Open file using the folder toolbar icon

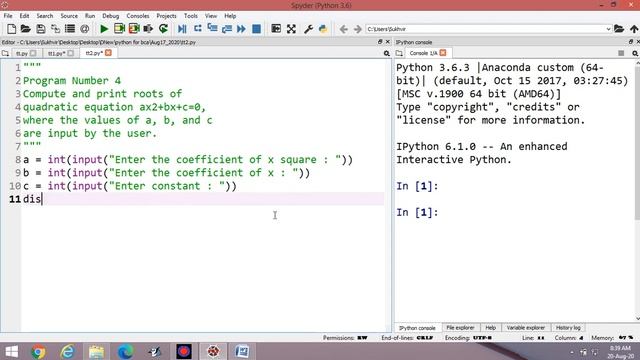click(x=26, y=29)
